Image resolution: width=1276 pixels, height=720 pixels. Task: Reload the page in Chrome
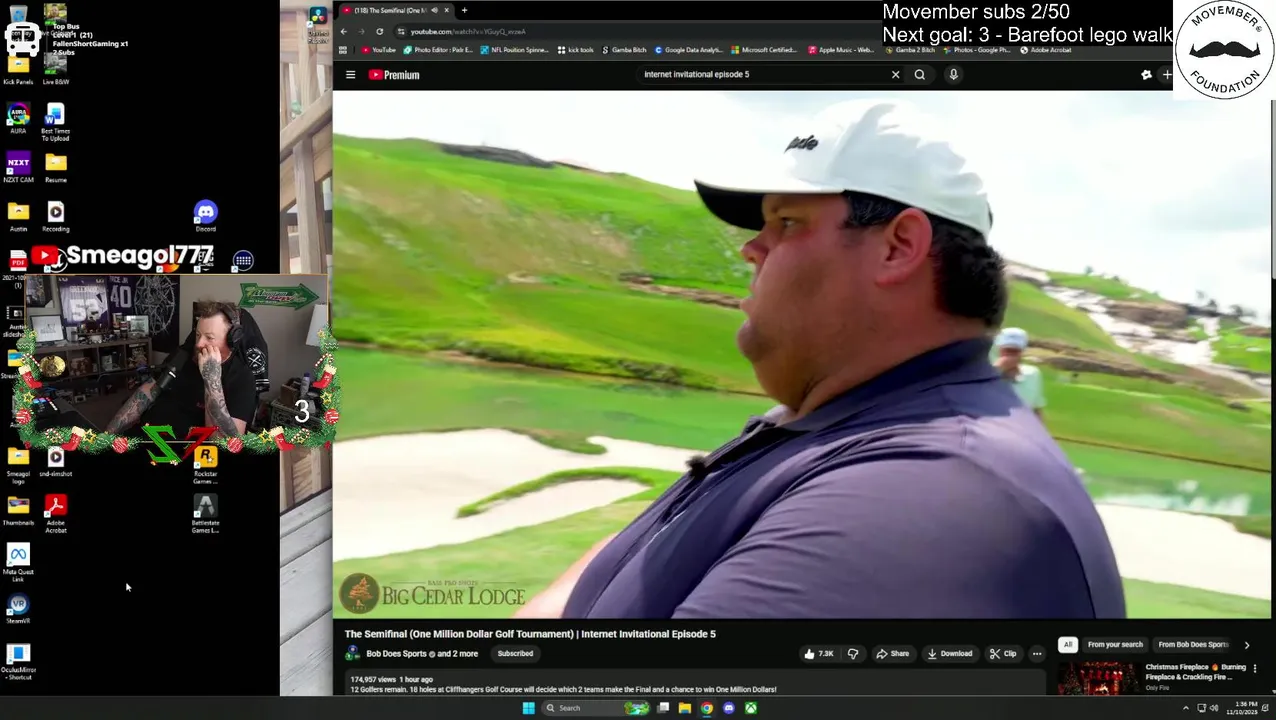[379, 31]
